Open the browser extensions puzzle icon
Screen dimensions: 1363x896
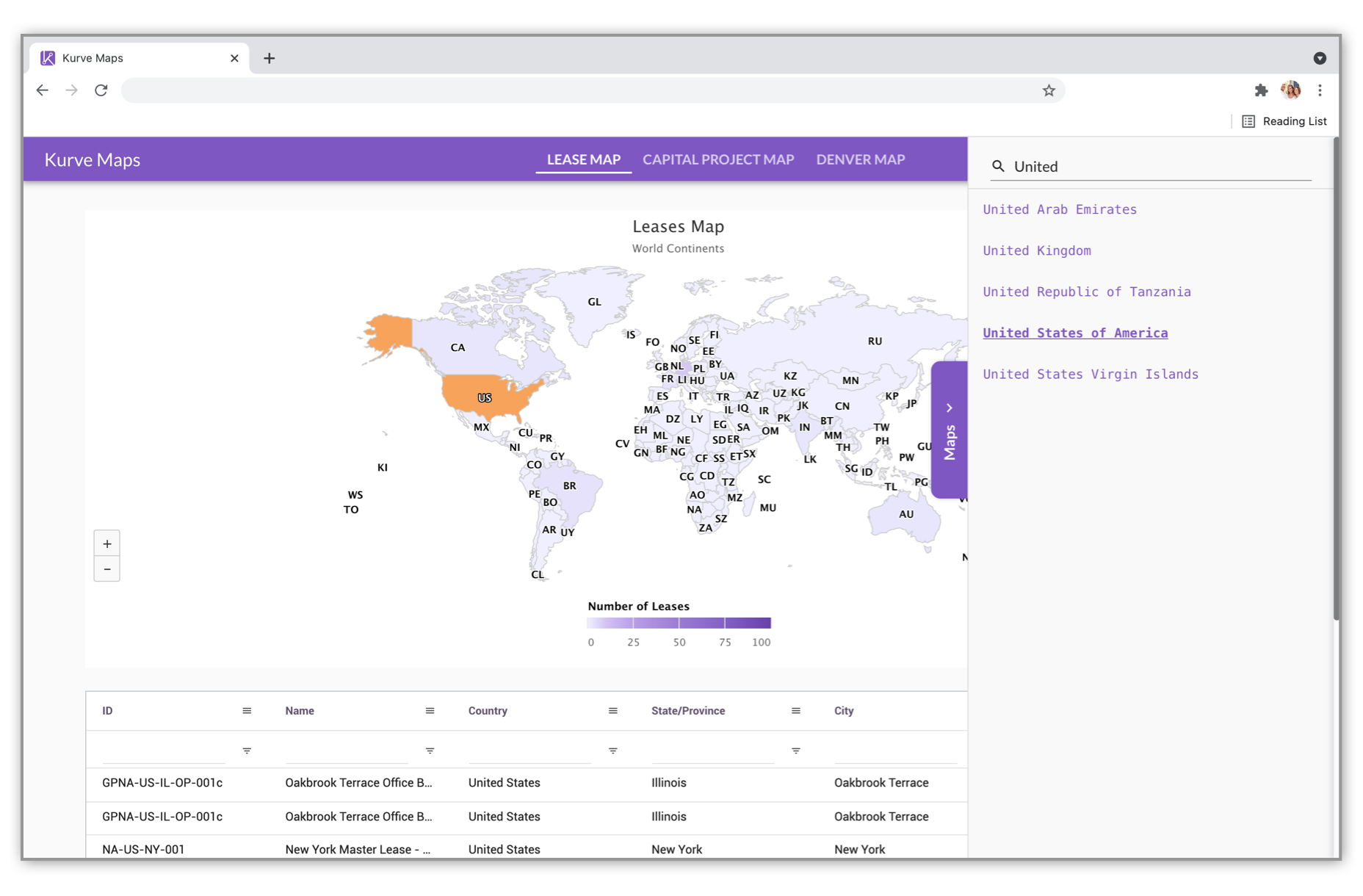[x=1261, y=90]
